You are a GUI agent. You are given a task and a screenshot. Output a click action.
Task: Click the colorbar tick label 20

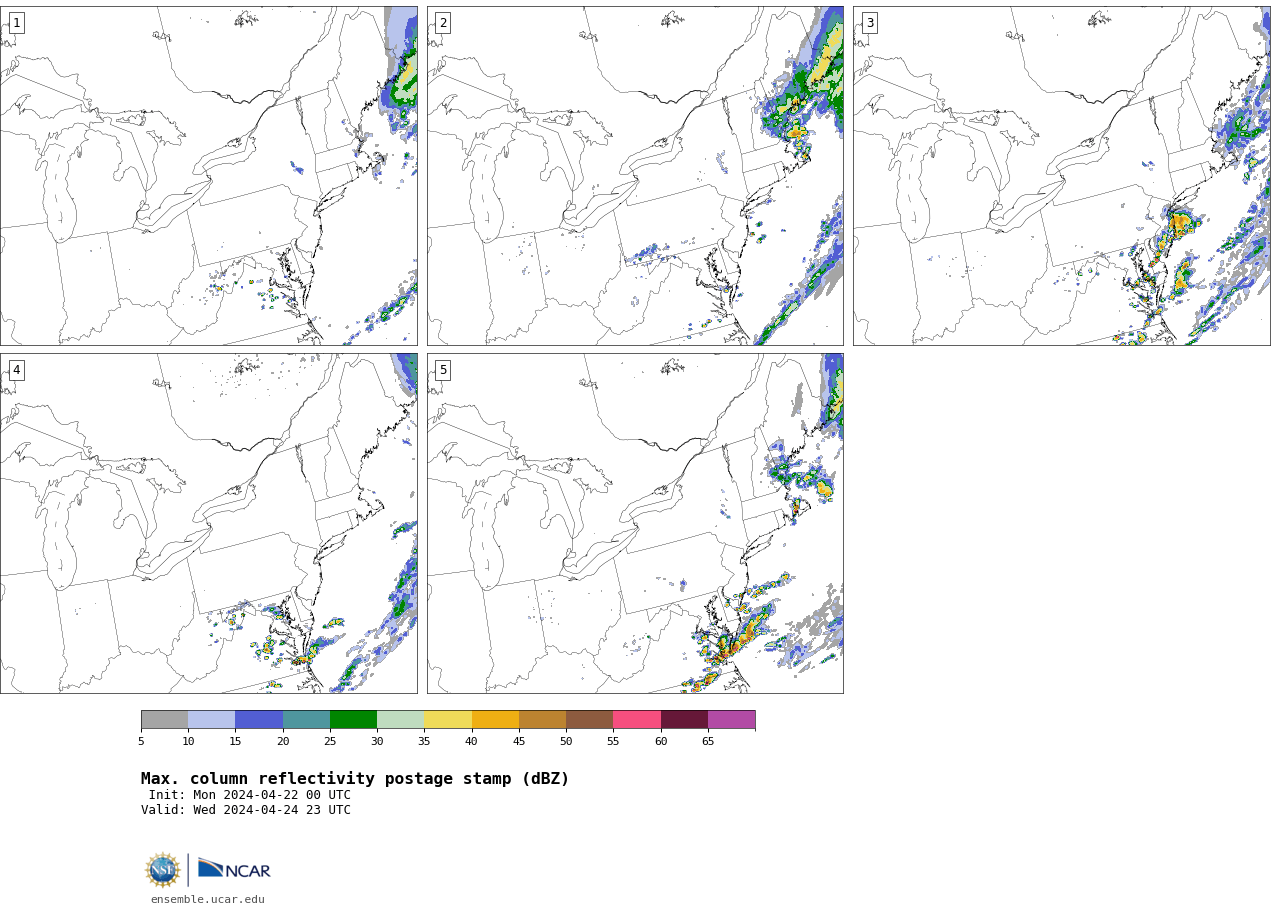click(283, 741)
